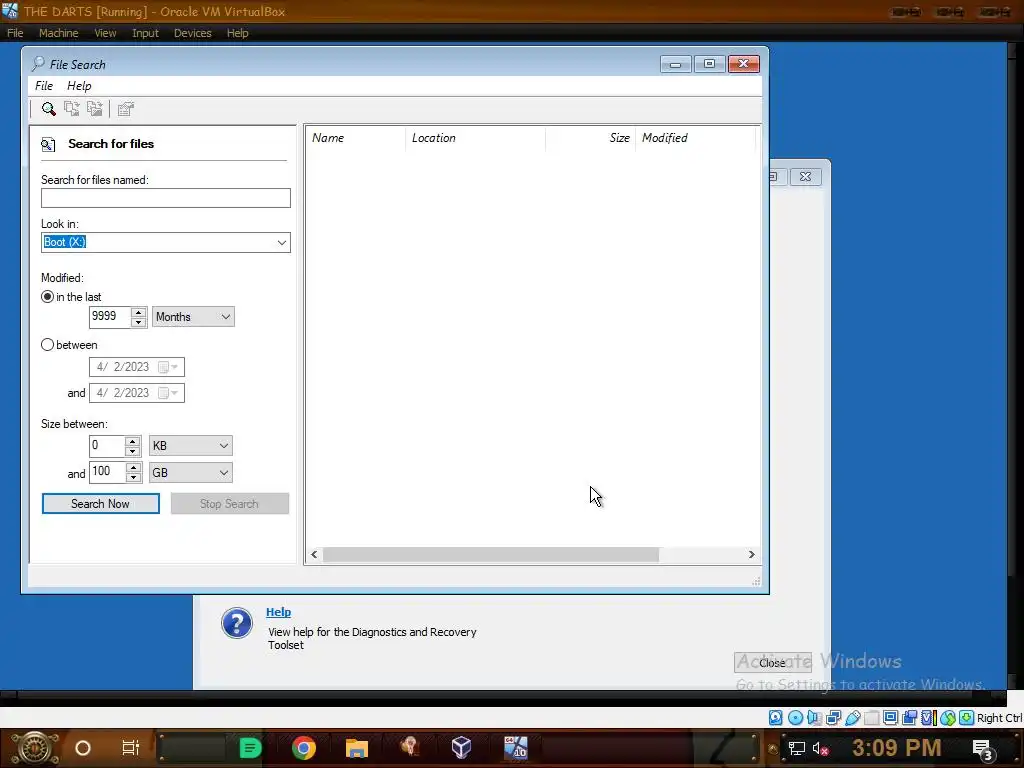Open green notes app on taskbar
This screenshot has height=768, width=1024.
[x=250, y=748]
